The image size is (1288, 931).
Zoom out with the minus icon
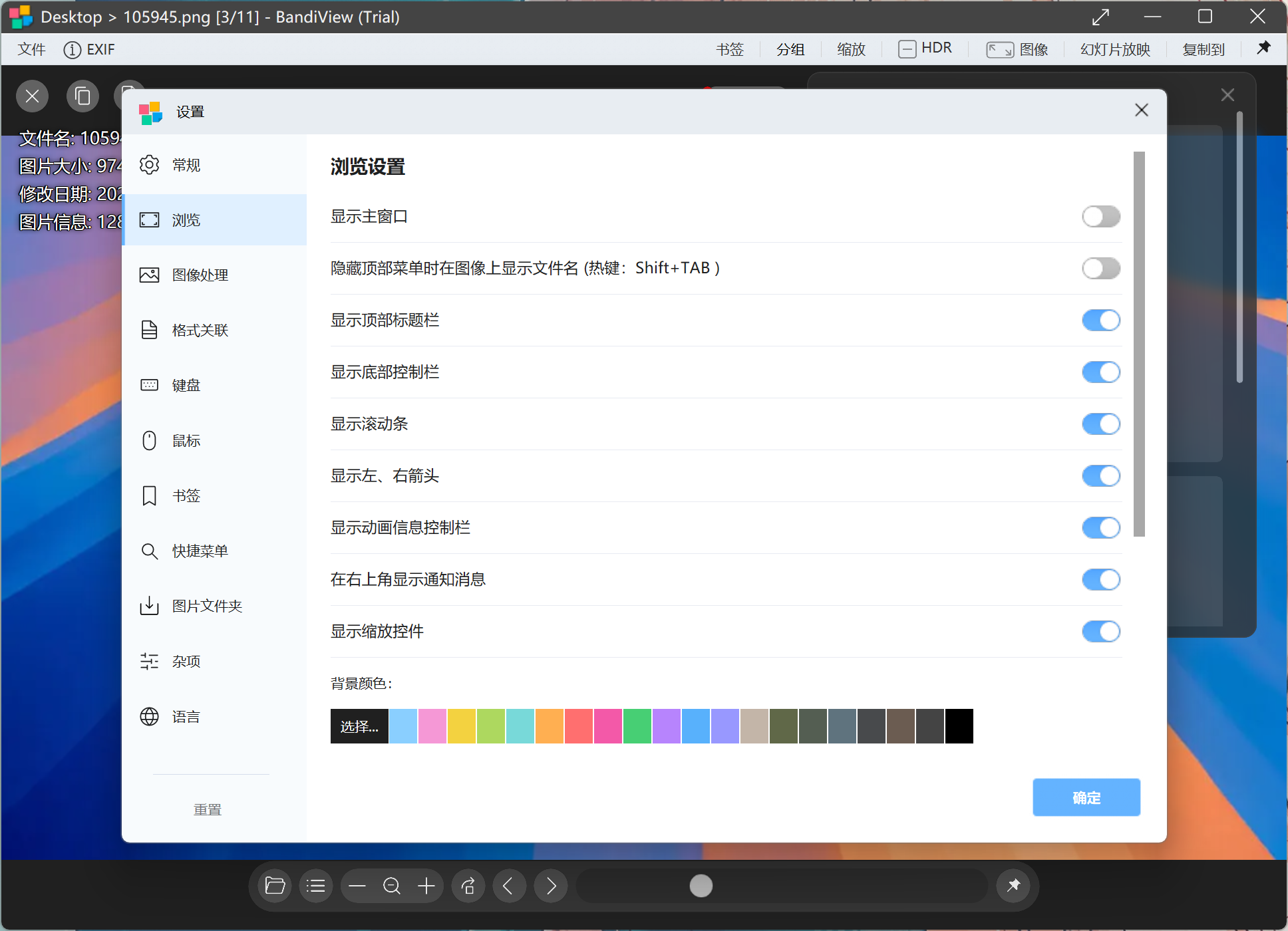357,886
